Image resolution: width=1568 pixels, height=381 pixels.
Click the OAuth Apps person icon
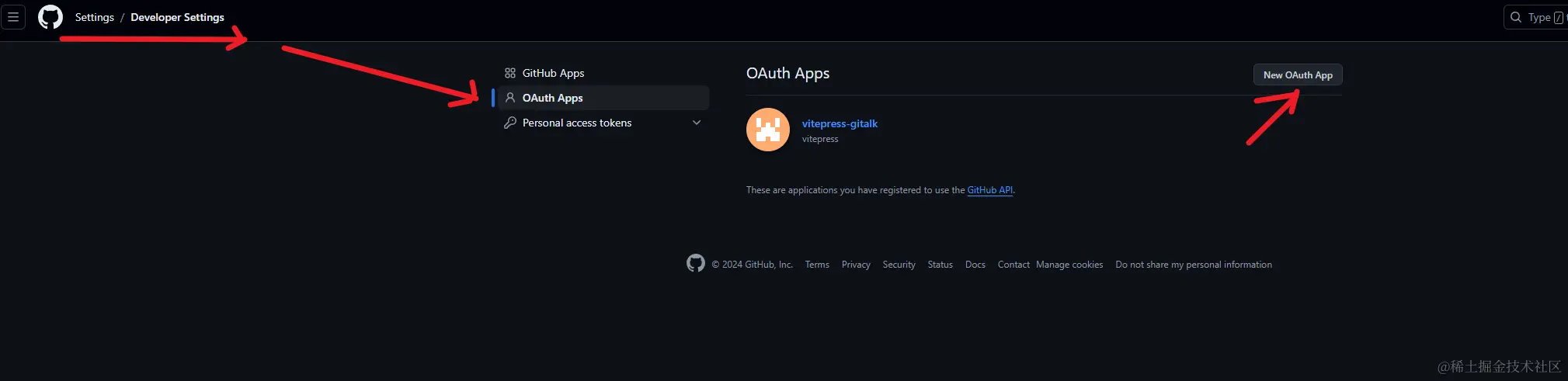point(510,98)
